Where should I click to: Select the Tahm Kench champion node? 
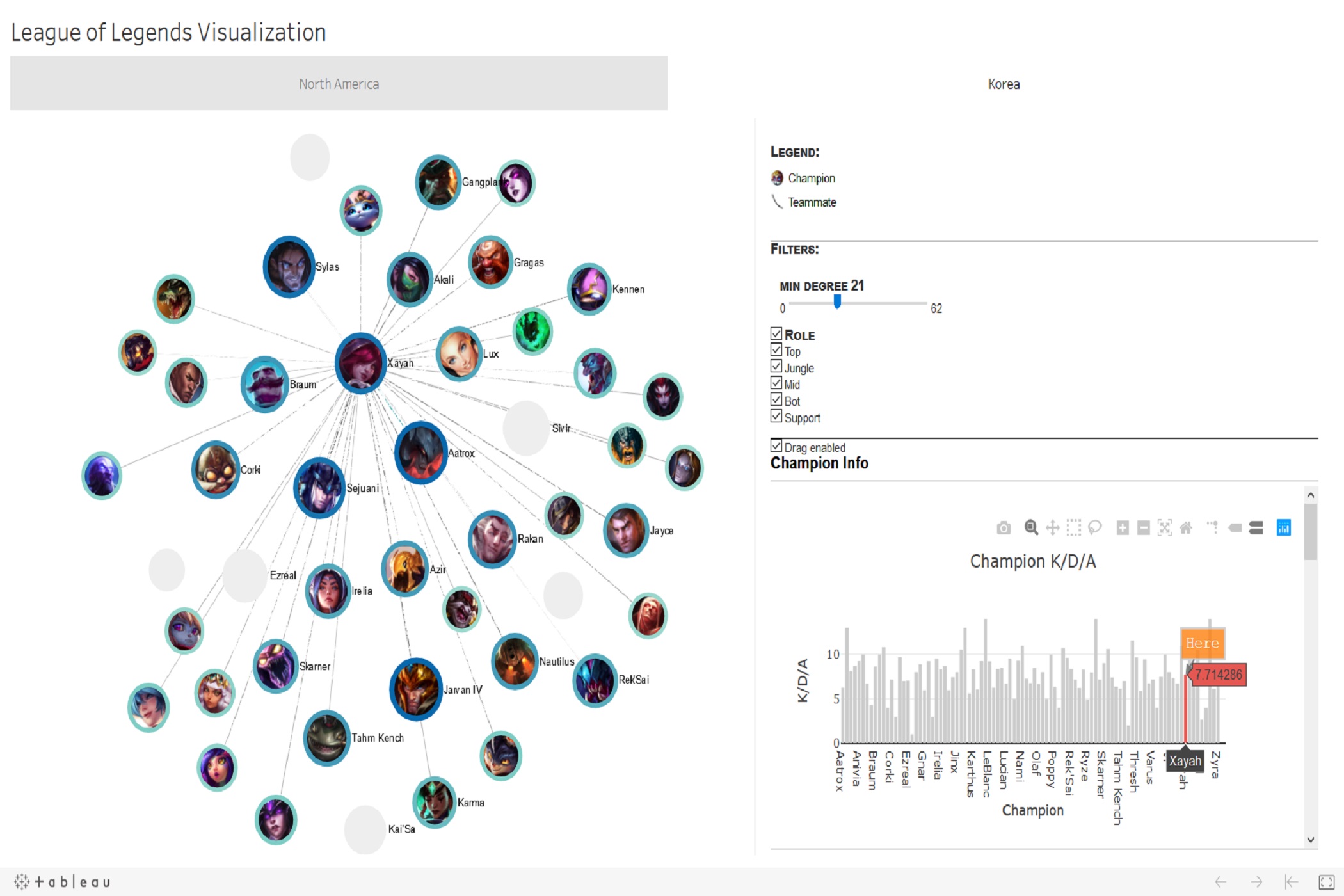(327, 738)
